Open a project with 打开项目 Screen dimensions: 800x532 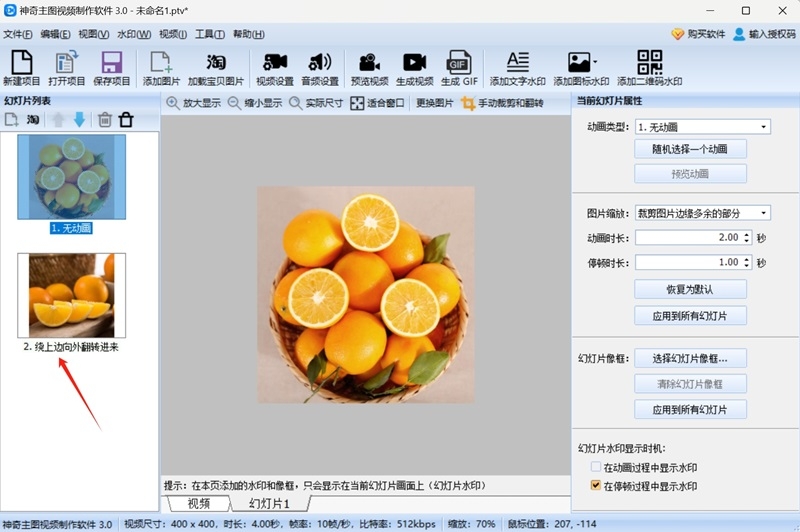[66, 67]
